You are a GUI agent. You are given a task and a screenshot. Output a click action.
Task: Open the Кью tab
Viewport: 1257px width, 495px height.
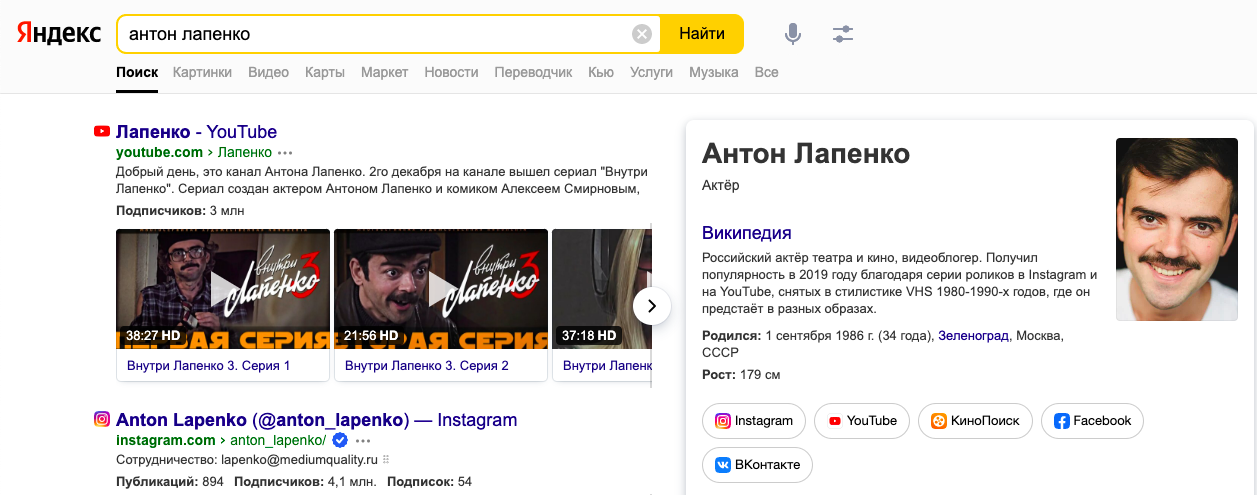[601, 72]
